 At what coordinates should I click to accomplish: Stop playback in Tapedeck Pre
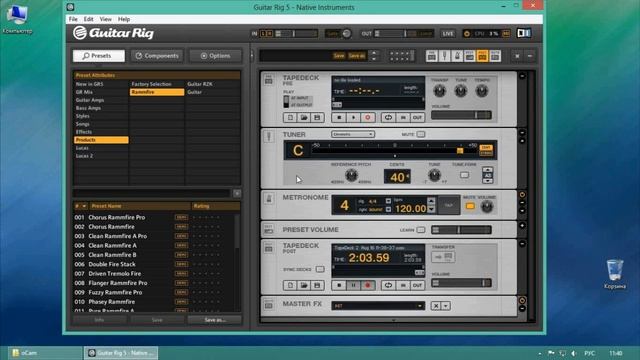pos(339,118)
